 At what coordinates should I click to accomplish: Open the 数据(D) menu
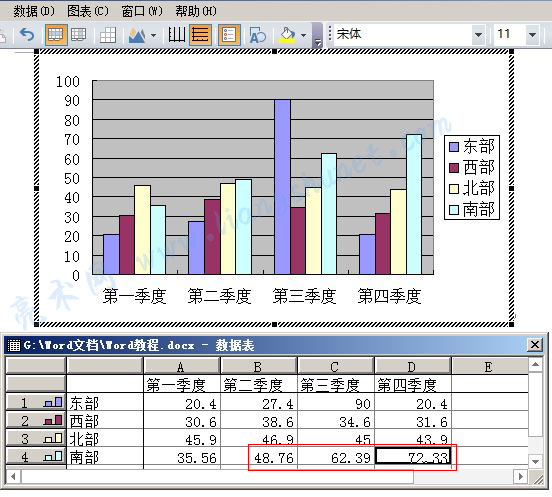point(34,11)
